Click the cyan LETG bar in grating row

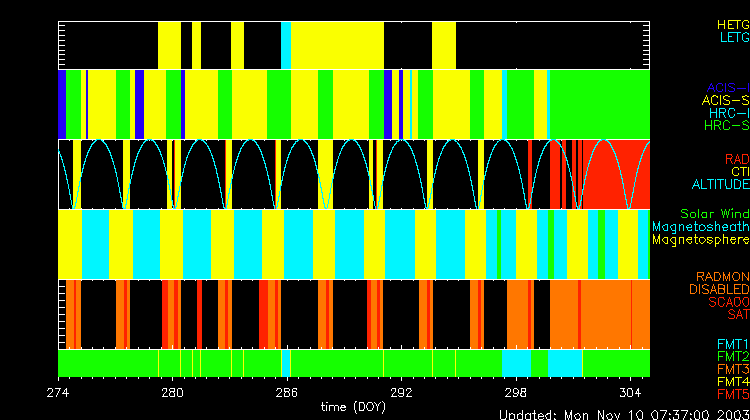pos(286,45)
